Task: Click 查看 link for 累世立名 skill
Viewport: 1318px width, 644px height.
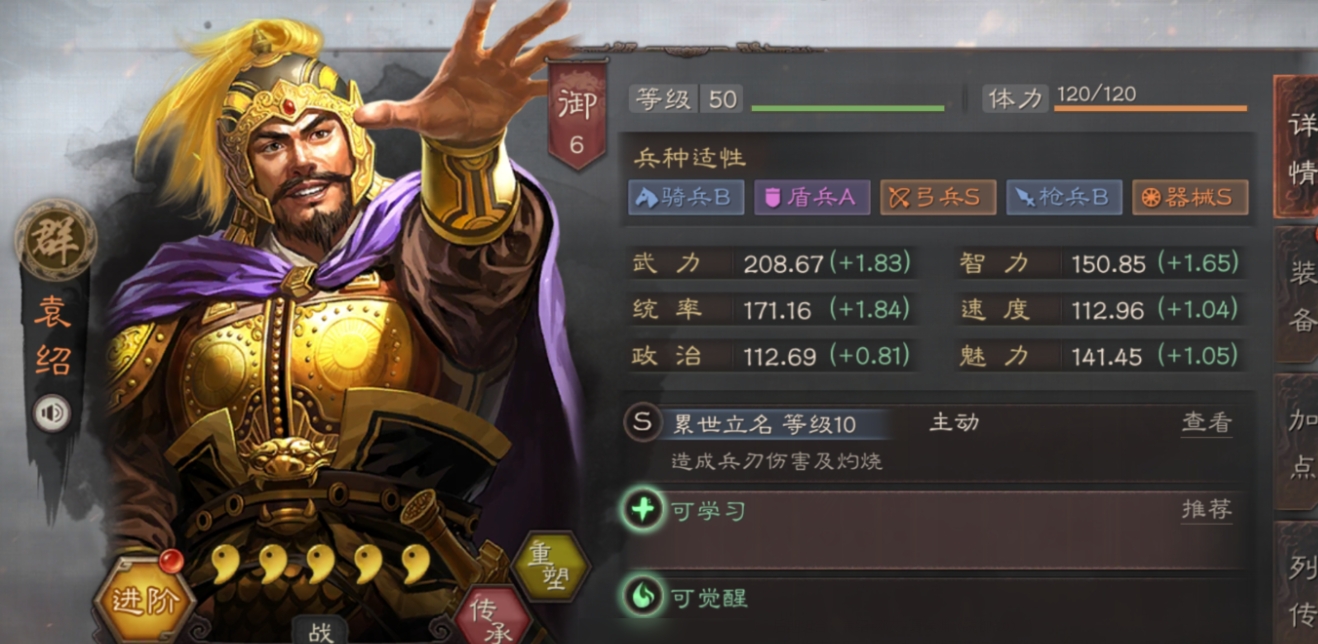Action: [1206, 423]
